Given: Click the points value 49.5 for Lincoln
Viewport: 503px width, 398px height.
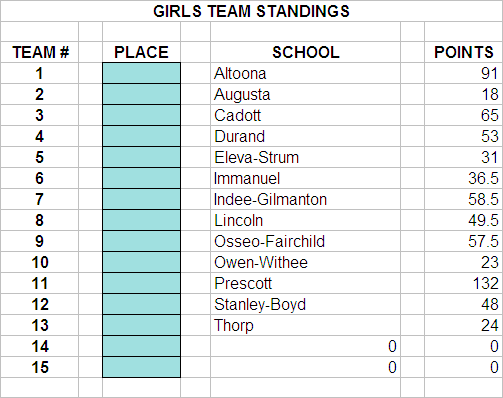Looking at the screenshot, I should coord(483,220).
